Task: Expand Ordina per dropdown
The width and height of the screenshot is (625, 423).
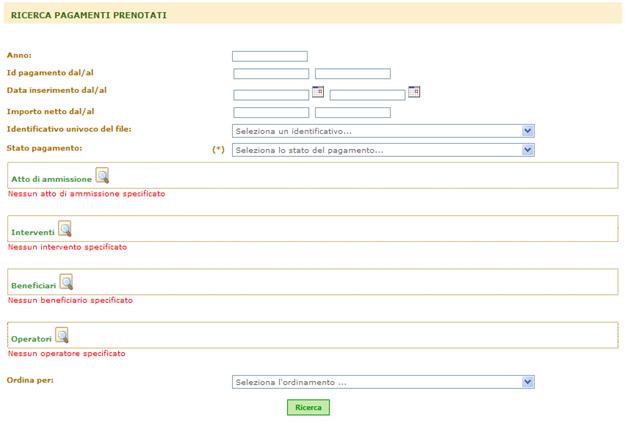Action: tap(528, 382)
